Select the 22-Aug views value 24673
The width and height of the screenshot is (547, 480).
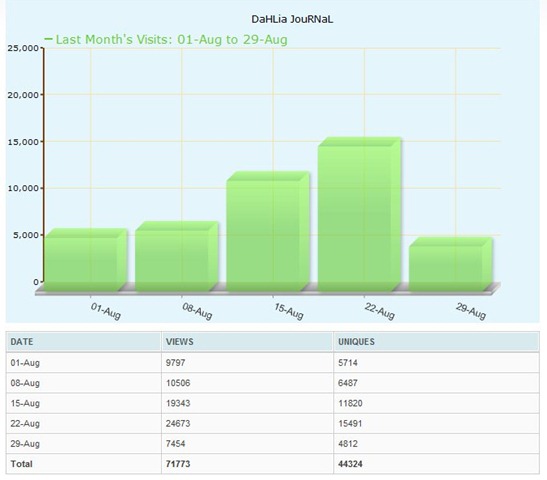pos(178,423)
